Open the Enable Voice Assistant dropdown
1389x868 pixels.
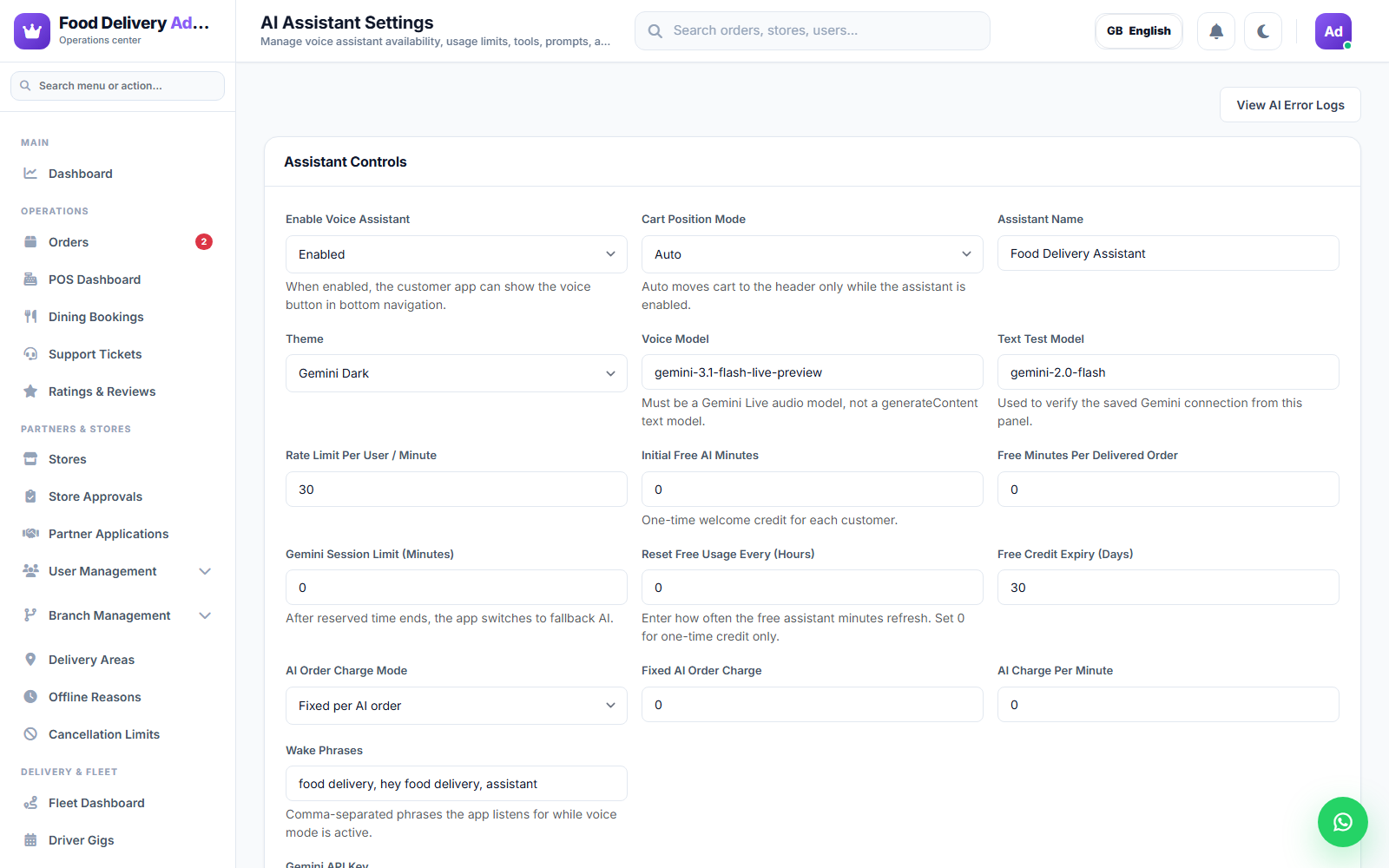coord(457,254)
